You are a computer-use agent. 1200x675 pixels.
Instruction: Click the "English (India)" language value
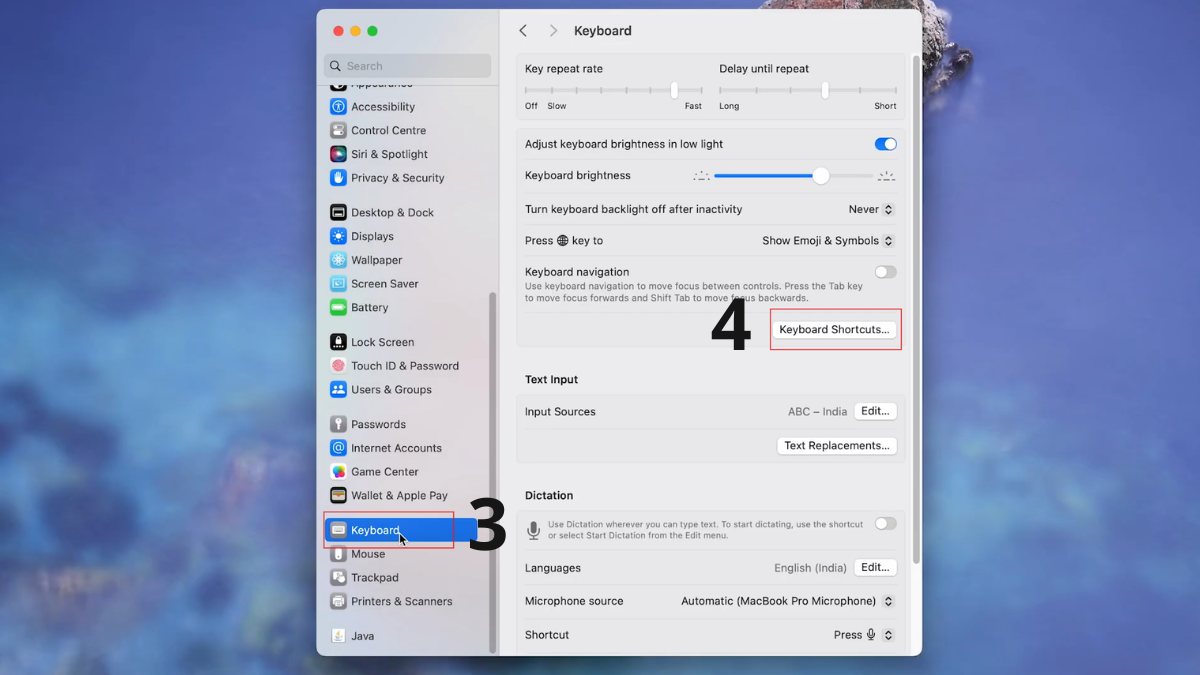click(x=810, y=568)
